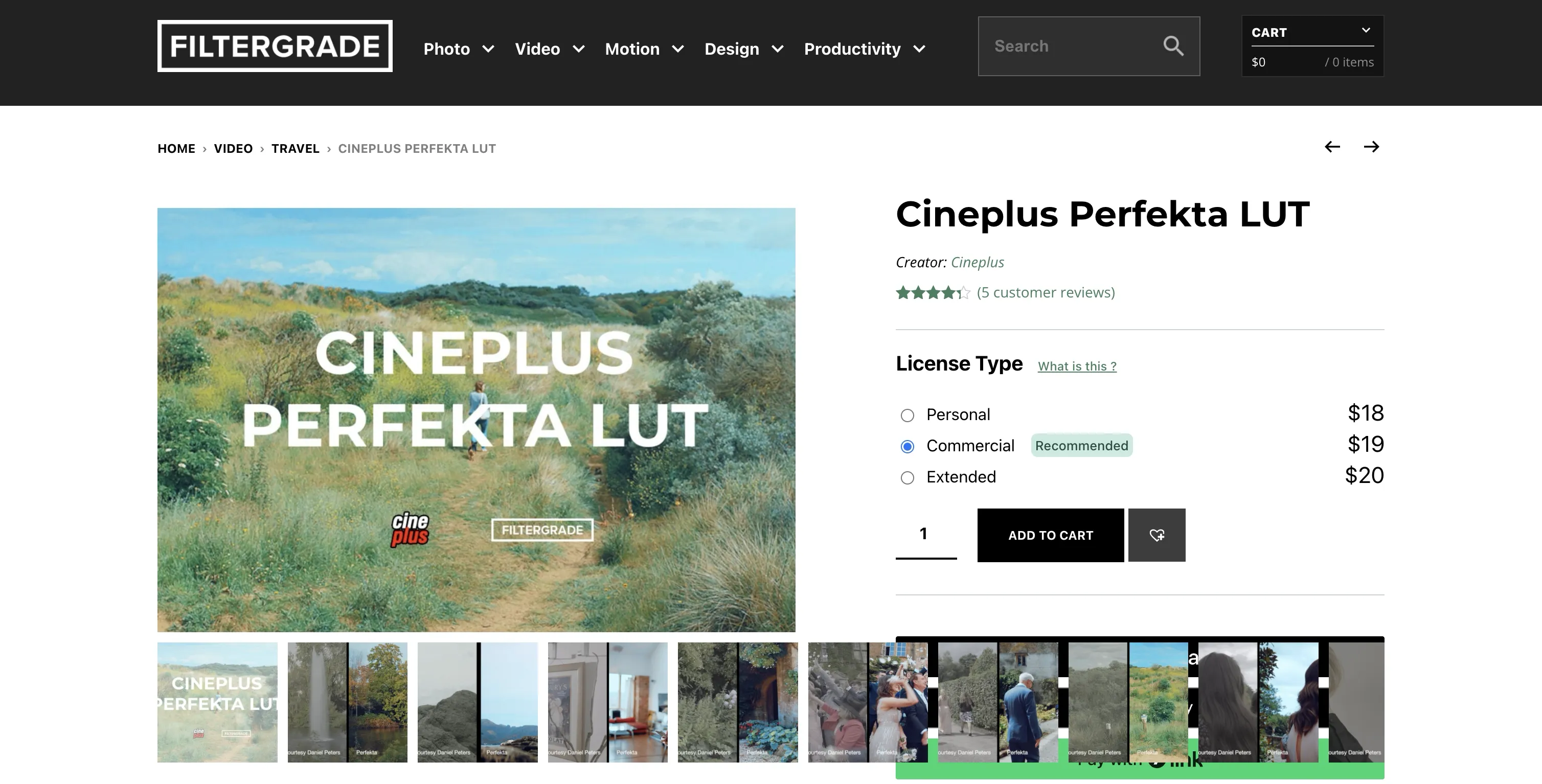Expand the Cart dropdown
Screen dimensions: 1542x784
(x=1366, y=31)
